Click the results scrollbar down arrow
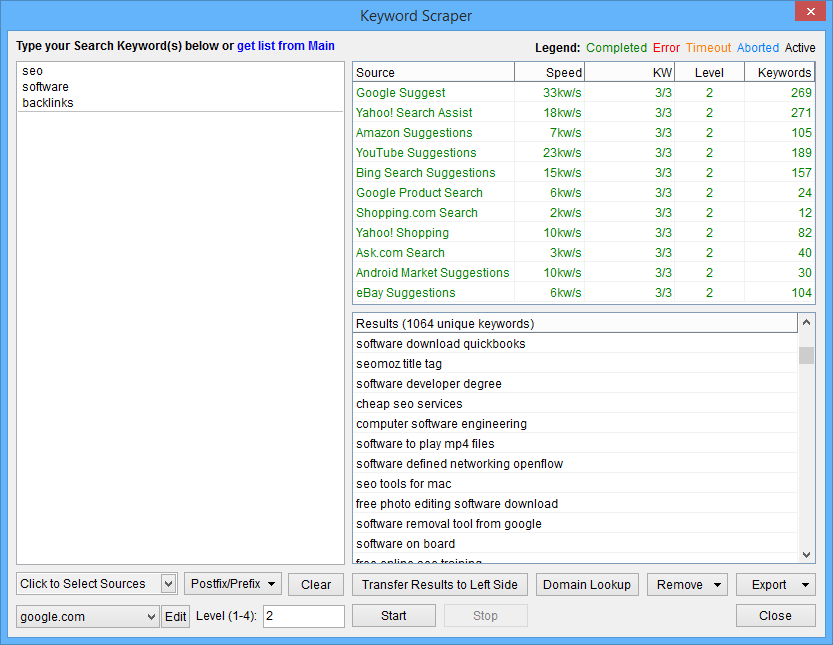The height and width of the screenshot is (645, 833). 805,555
